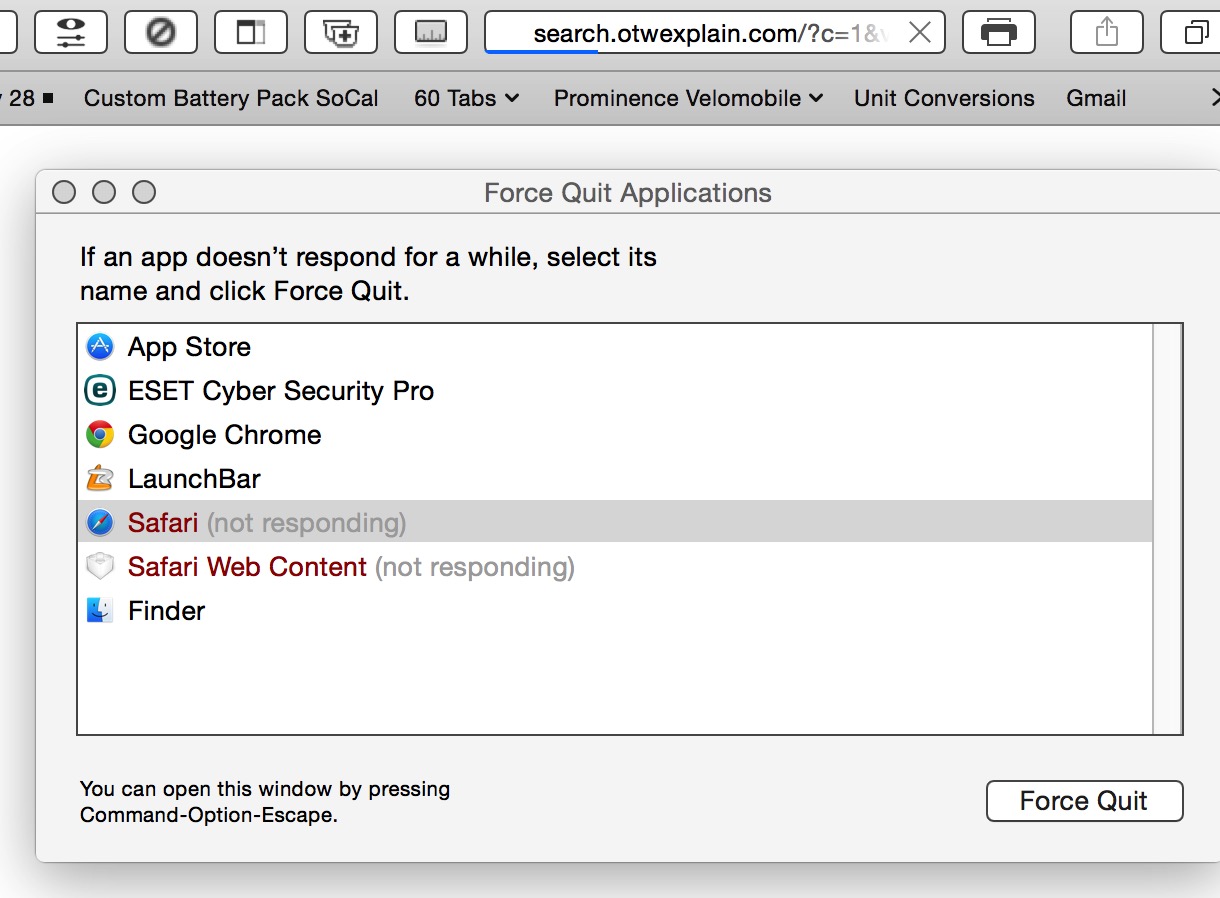Select ESET Cyber Security Pro entry
The width and height of the screenshot is (1220, 898).
coord(280,391)
